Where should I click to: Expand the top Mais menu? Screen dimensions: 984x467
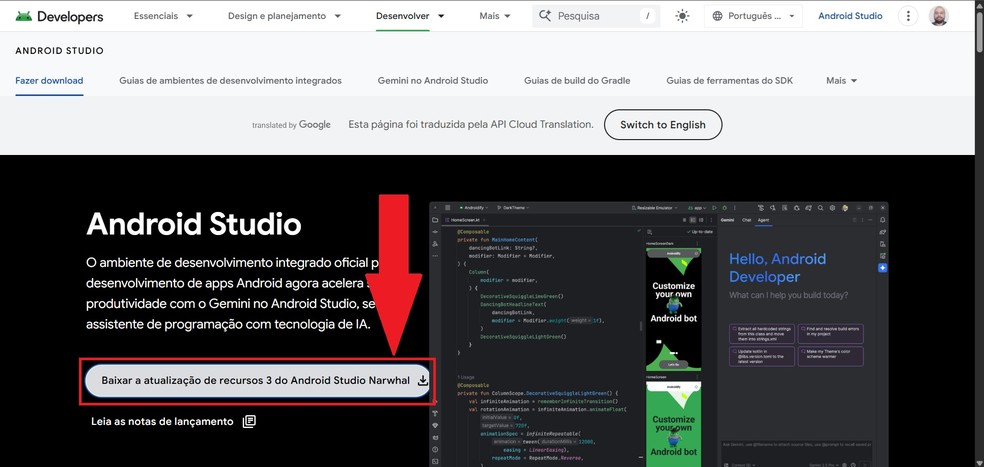click(x=495, y=16)
